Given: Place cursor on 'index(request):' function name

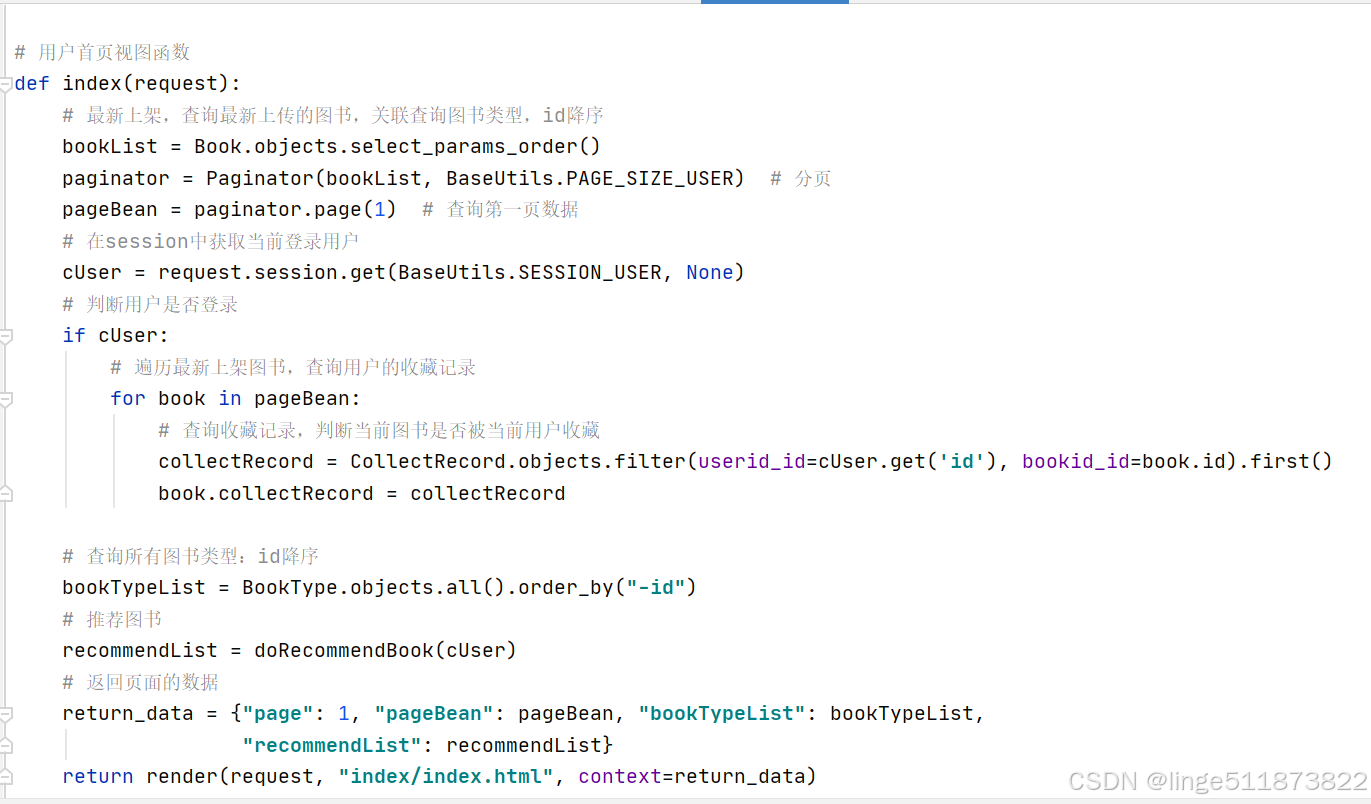Looking at the screenshot, I should coord(152,83).
